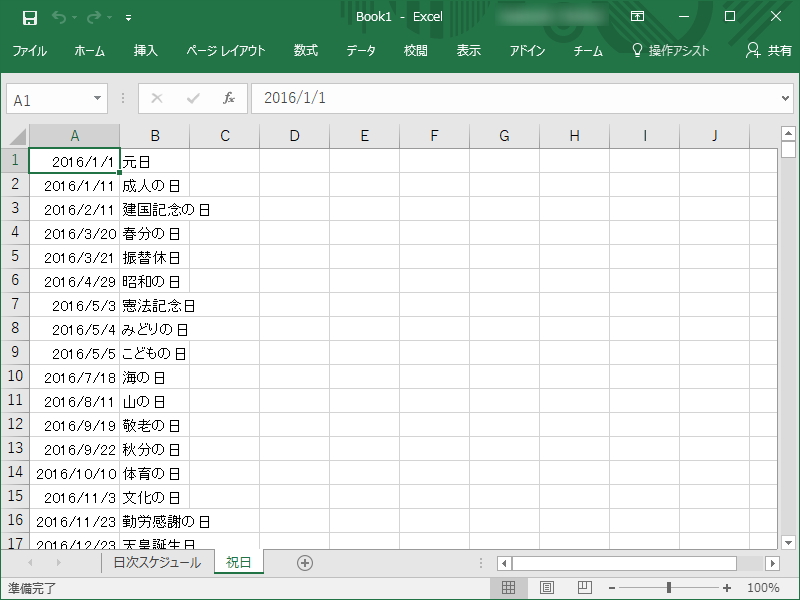Click cell containing 元日
The height and width of the screenshot is (600, 800).
[x=155, y=161]
